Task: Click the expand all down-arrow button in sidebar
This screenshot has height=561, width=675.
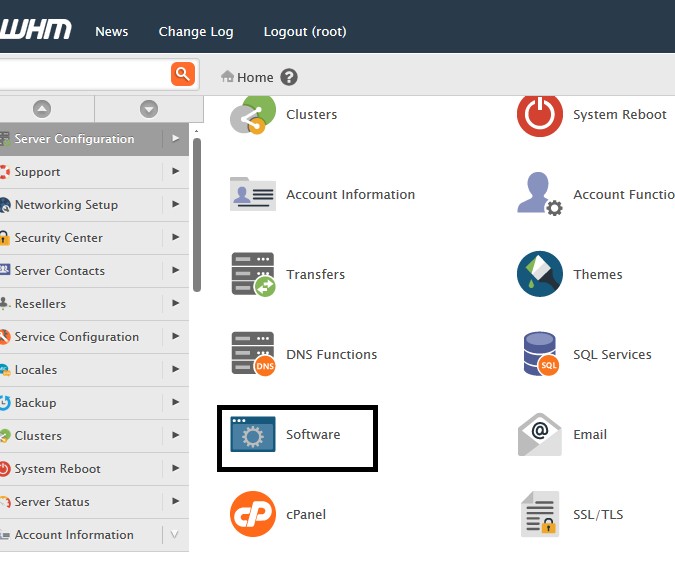Action: [x=149, y=109]
